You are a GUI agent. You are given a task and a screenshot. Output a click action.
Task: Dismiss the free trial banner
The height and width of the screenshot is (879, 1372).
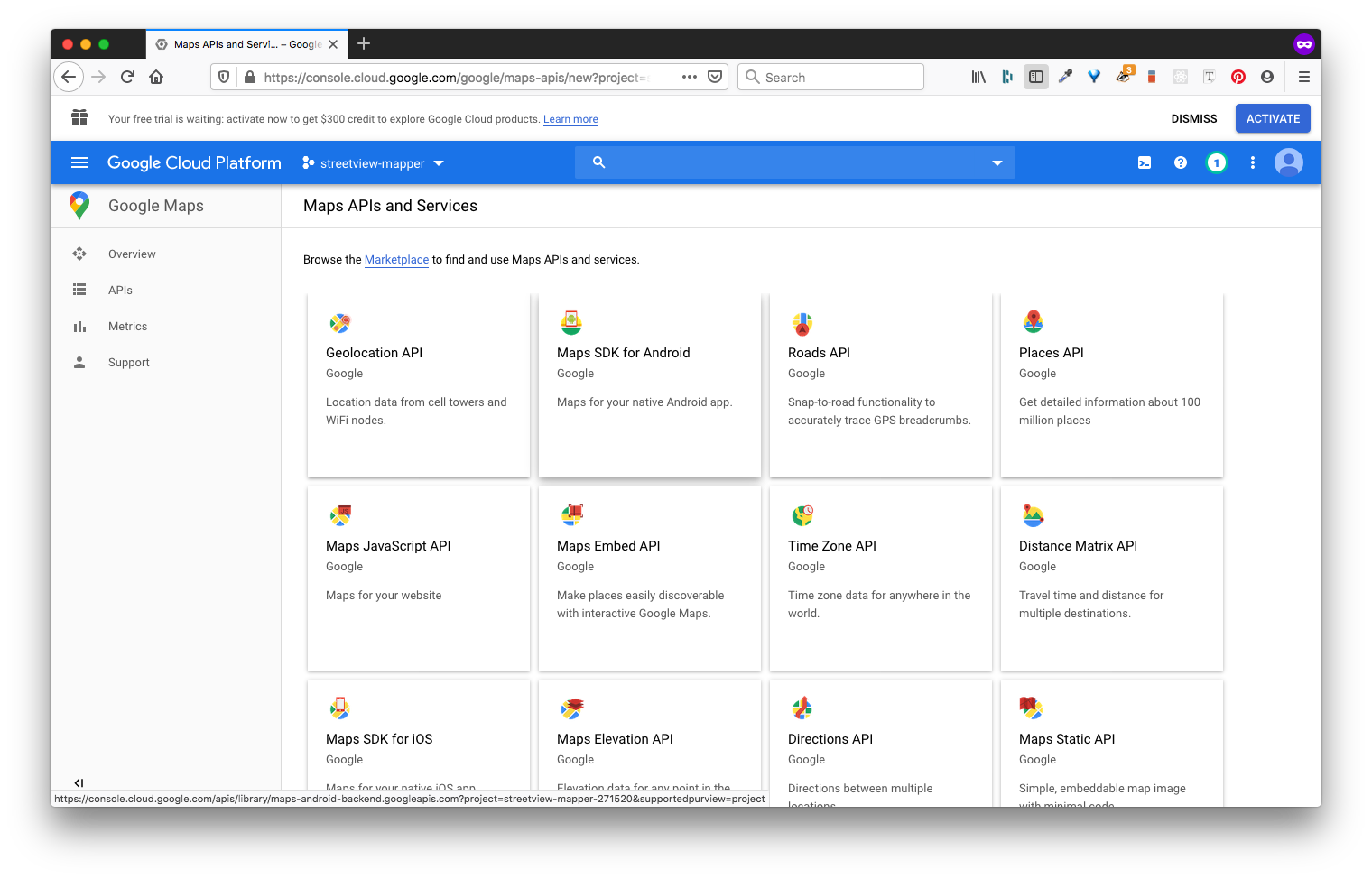click(1193, 119)
